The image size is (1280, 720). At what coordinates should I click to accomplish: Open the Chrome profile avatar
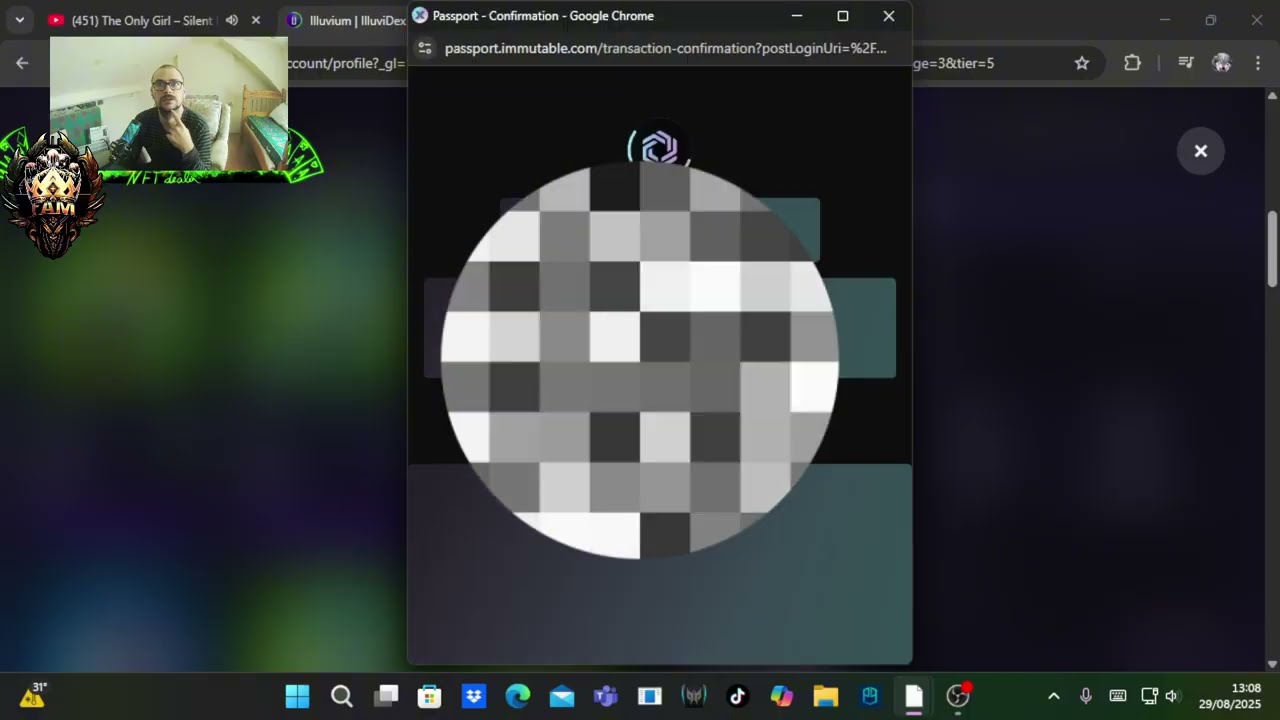tap(1221, 63)
